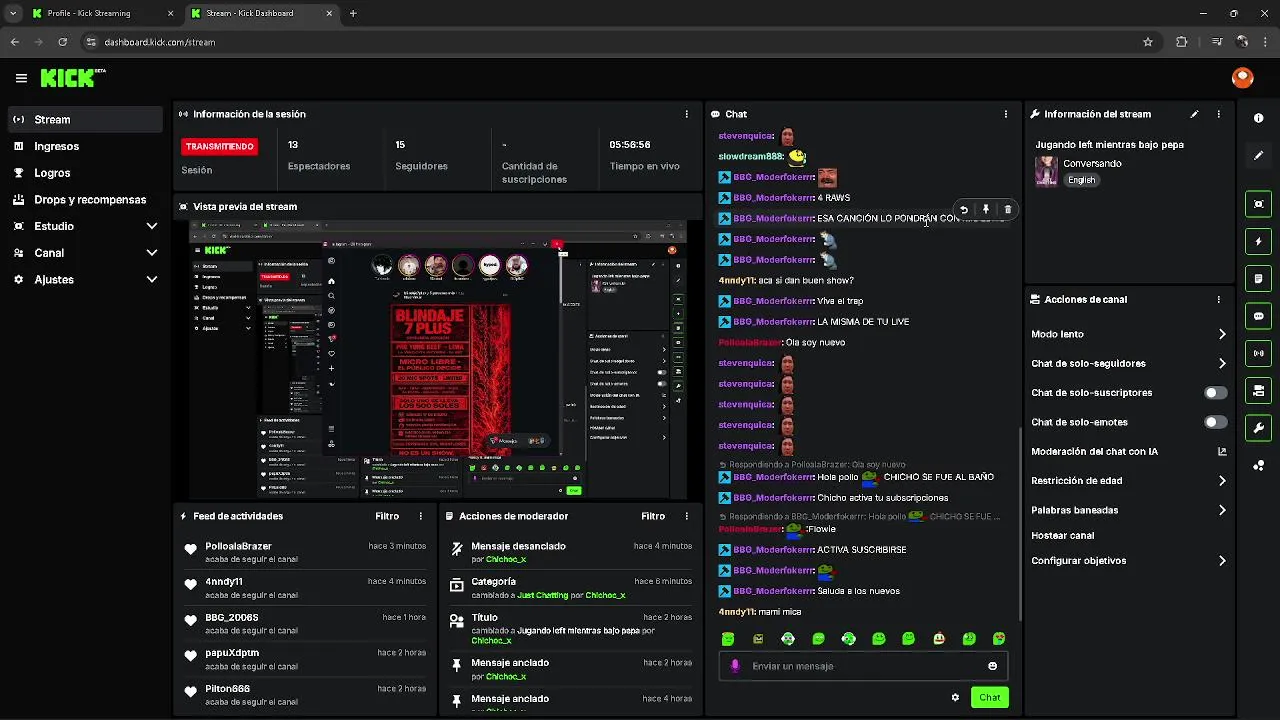Toggle the stream preview widget icon in rail
The image size is (1280, 720).
click(1258, 204)
